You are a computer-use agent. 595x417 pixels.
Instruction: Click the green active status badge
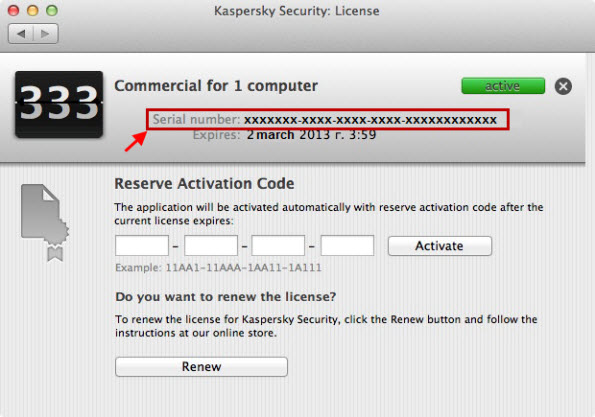tap(503, 86)
